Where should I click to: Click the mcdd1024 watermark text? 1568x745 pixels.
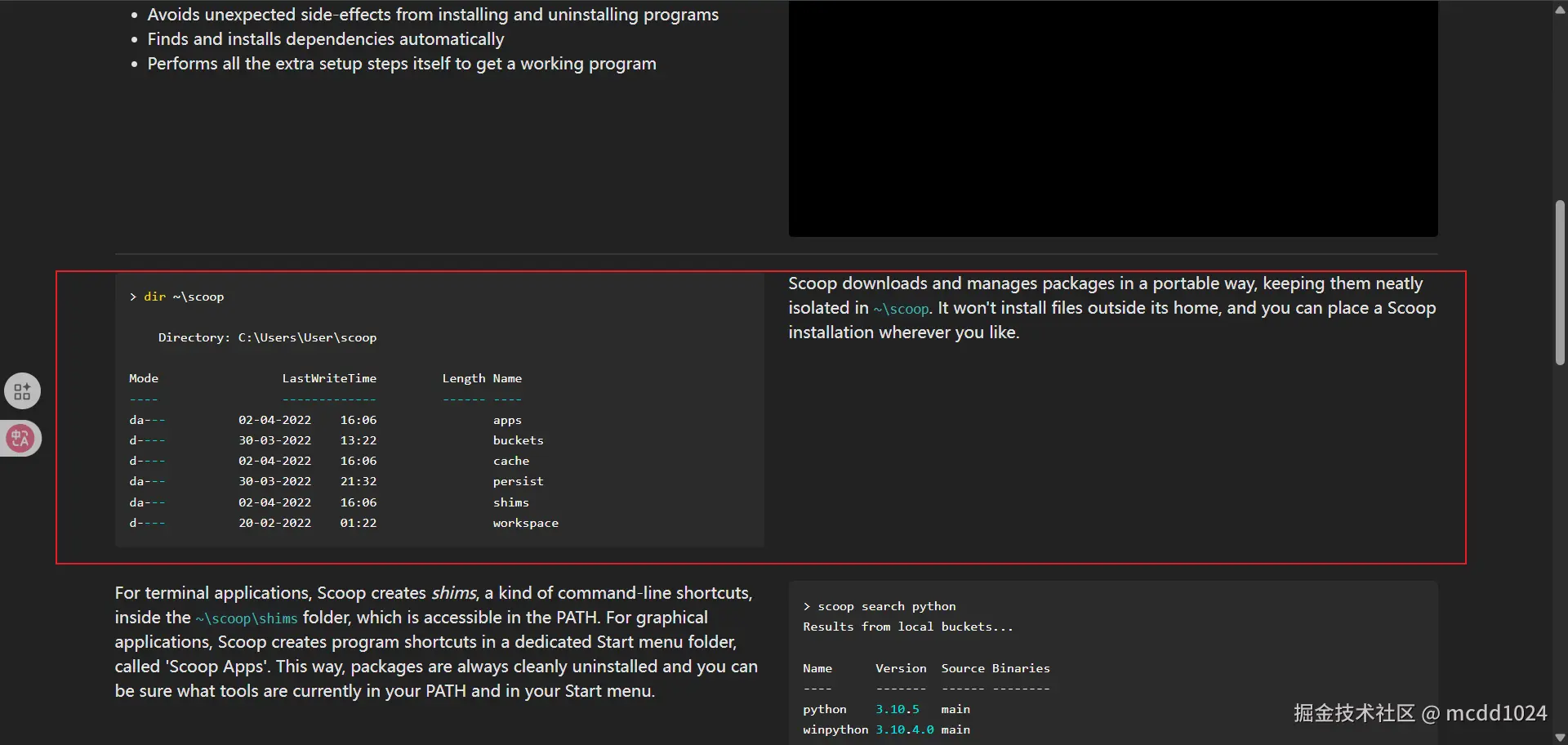(x=1495, y=713)
